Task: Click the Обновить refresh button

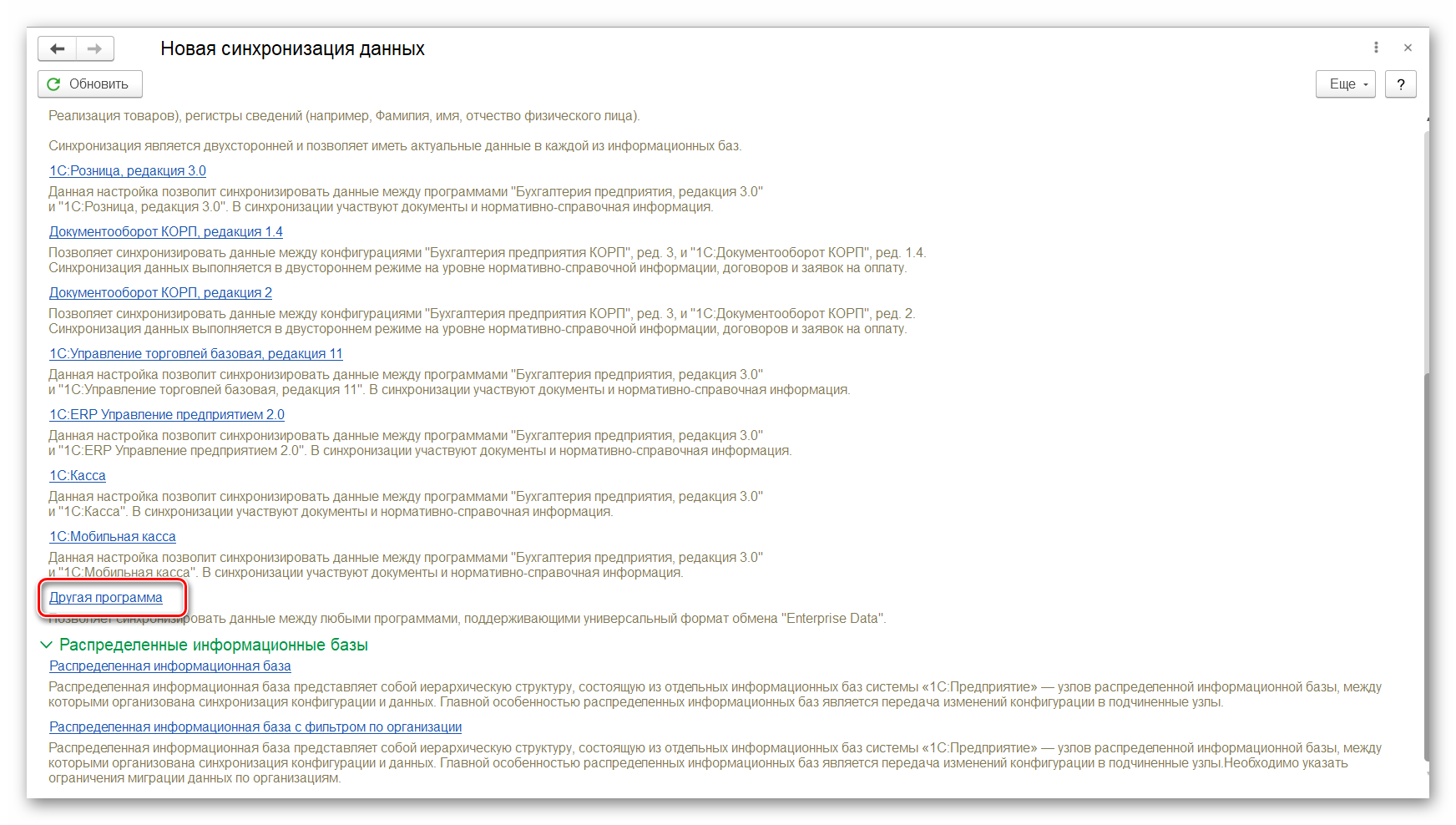Action: point(90,84)
